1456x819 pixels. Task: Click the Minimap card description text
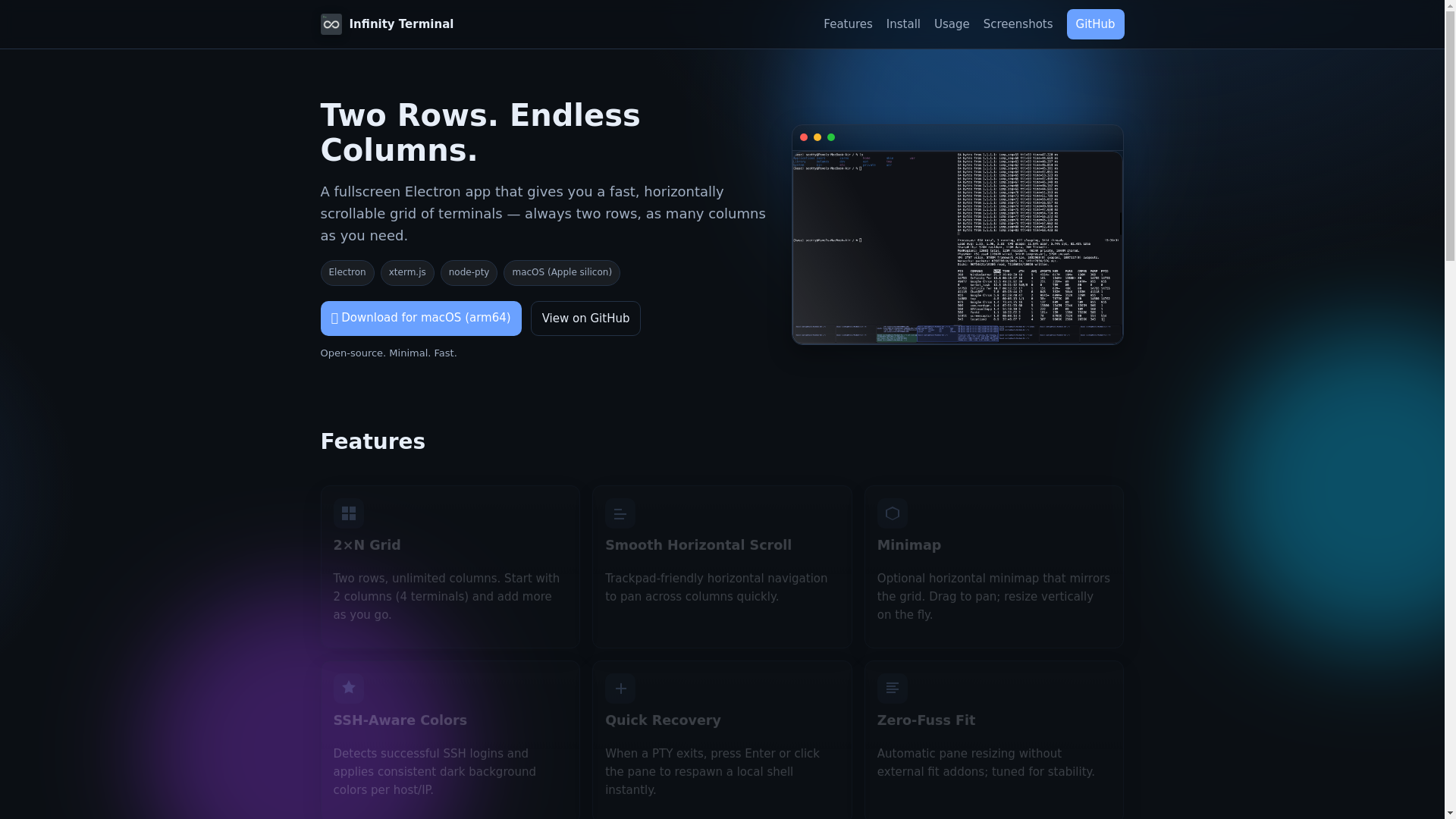point(993,597)
